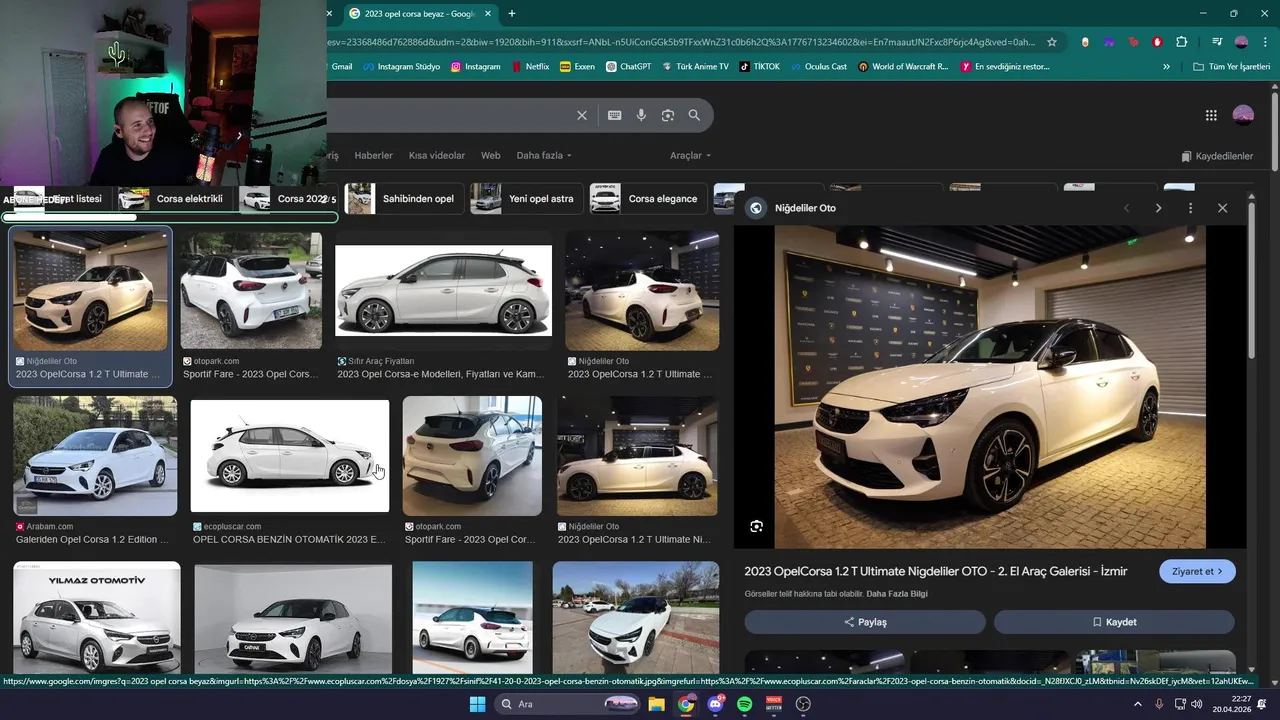Click the Windows taskbar Ara search box

click(x=567, y=704)
